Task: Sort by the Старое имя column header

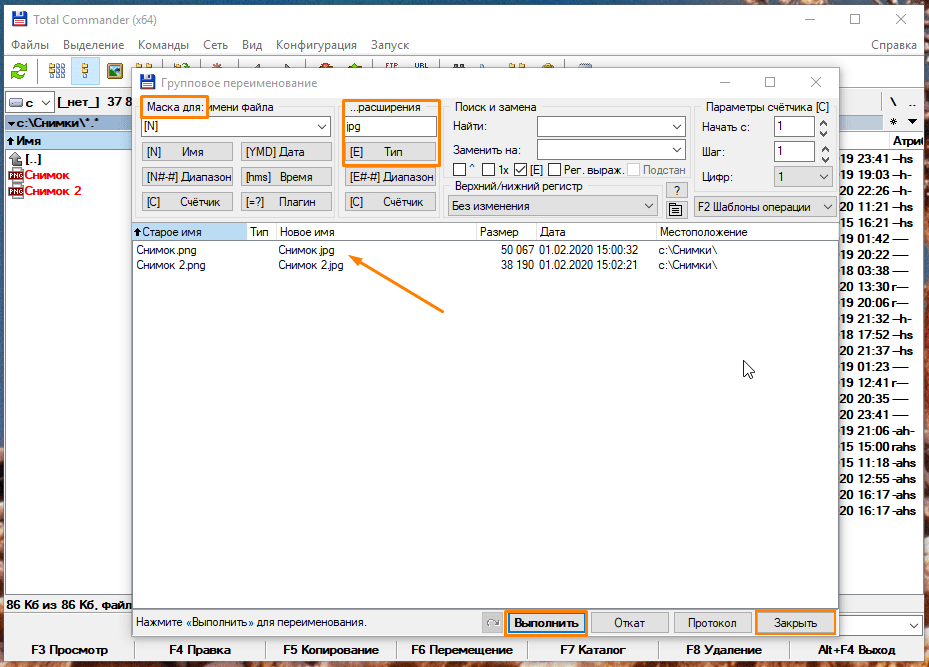Action: (x=190, y=232)
